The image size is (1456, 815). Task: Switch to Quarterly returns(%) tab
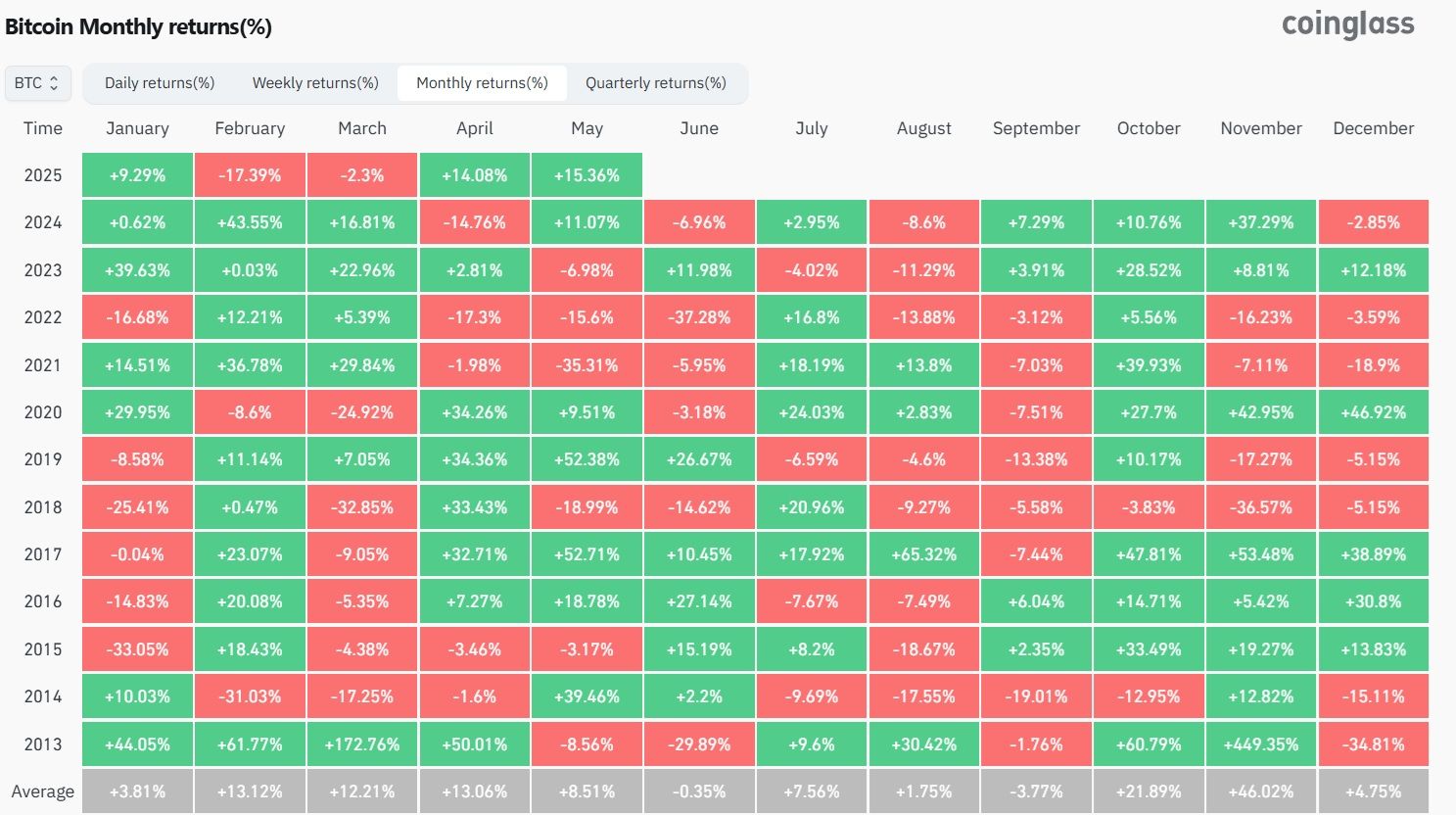[656, 83]
